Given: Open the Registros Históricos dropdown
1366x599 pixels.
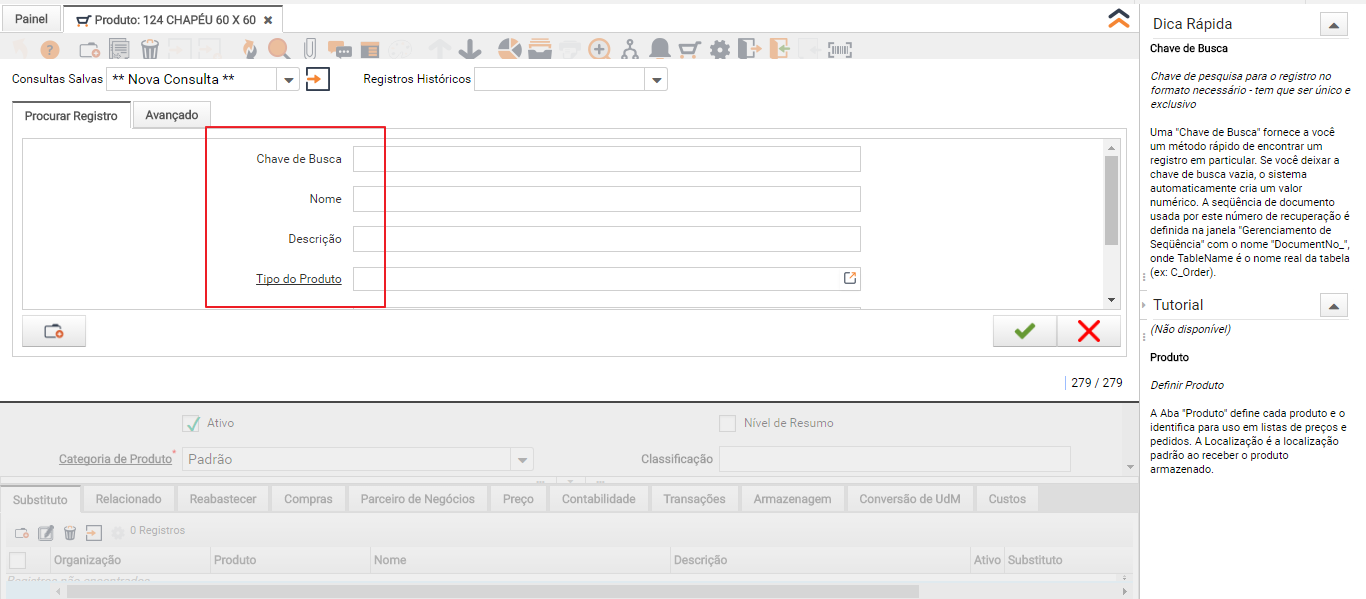Looking at the screenshot, I should tap(657, 79).
